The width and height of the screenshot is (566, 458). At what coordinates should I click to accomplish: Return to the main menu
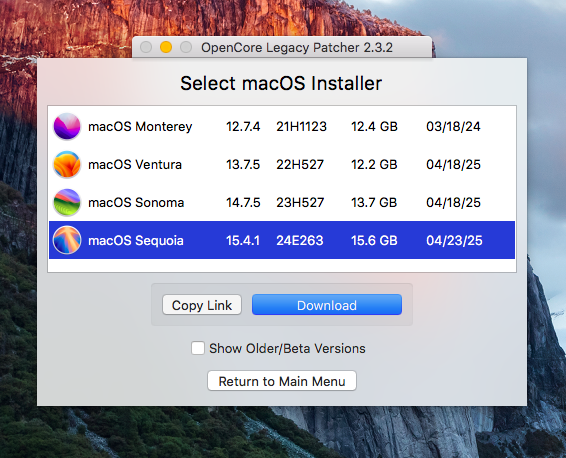click(282, 381)
